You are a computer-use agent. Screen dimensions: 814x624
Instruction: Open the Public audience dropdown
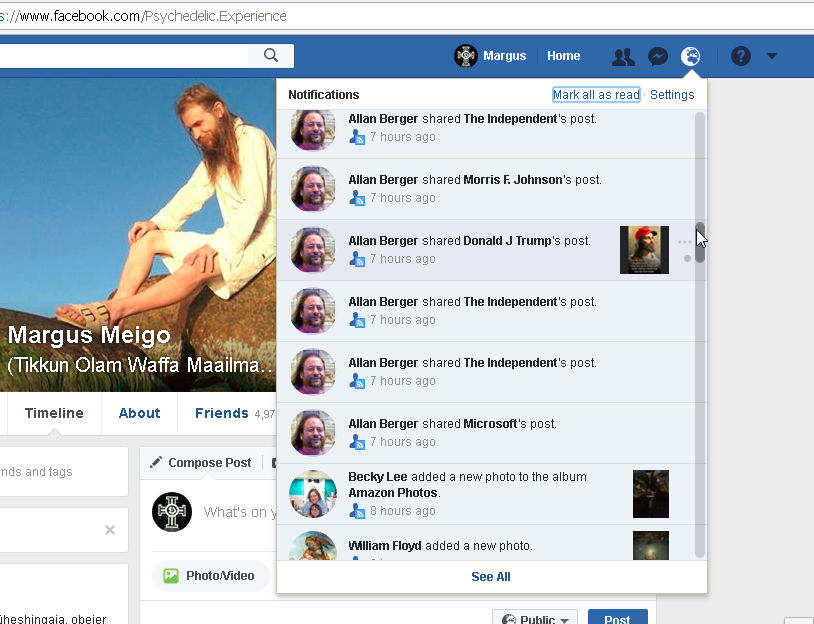coord(535,619)
